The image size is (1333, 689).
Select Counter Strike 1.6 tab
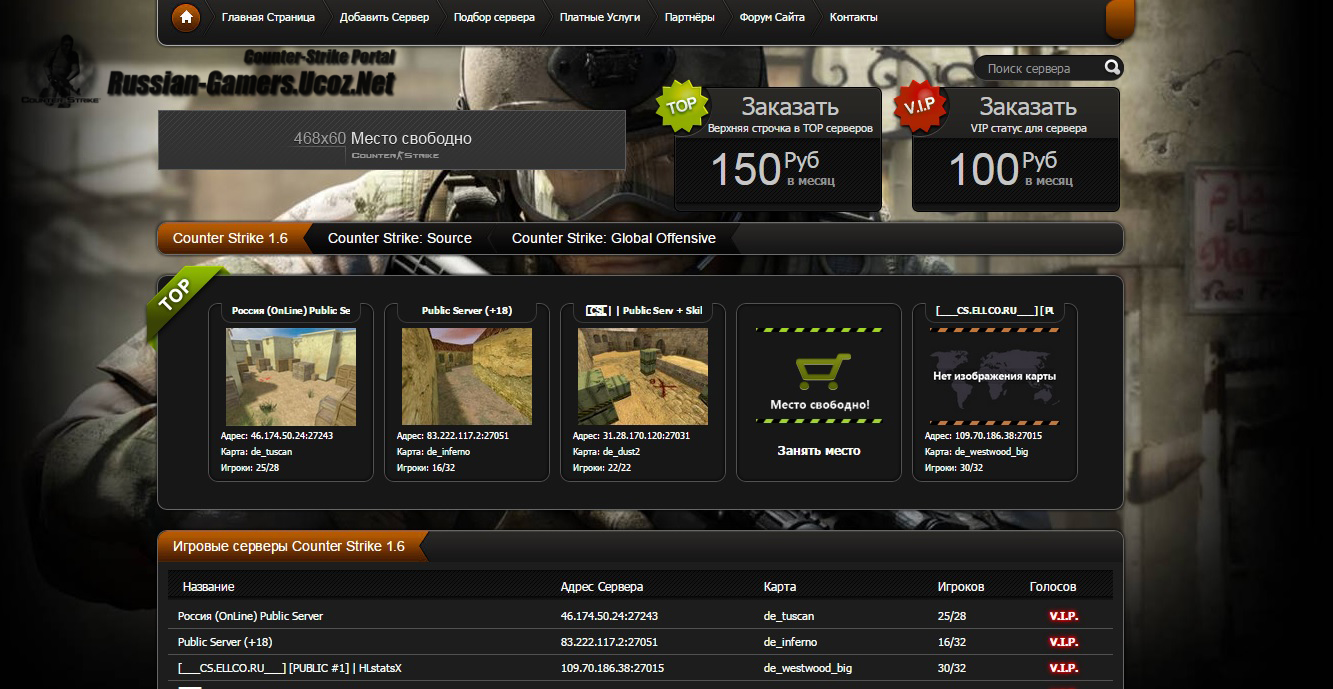tap(230, 238)
